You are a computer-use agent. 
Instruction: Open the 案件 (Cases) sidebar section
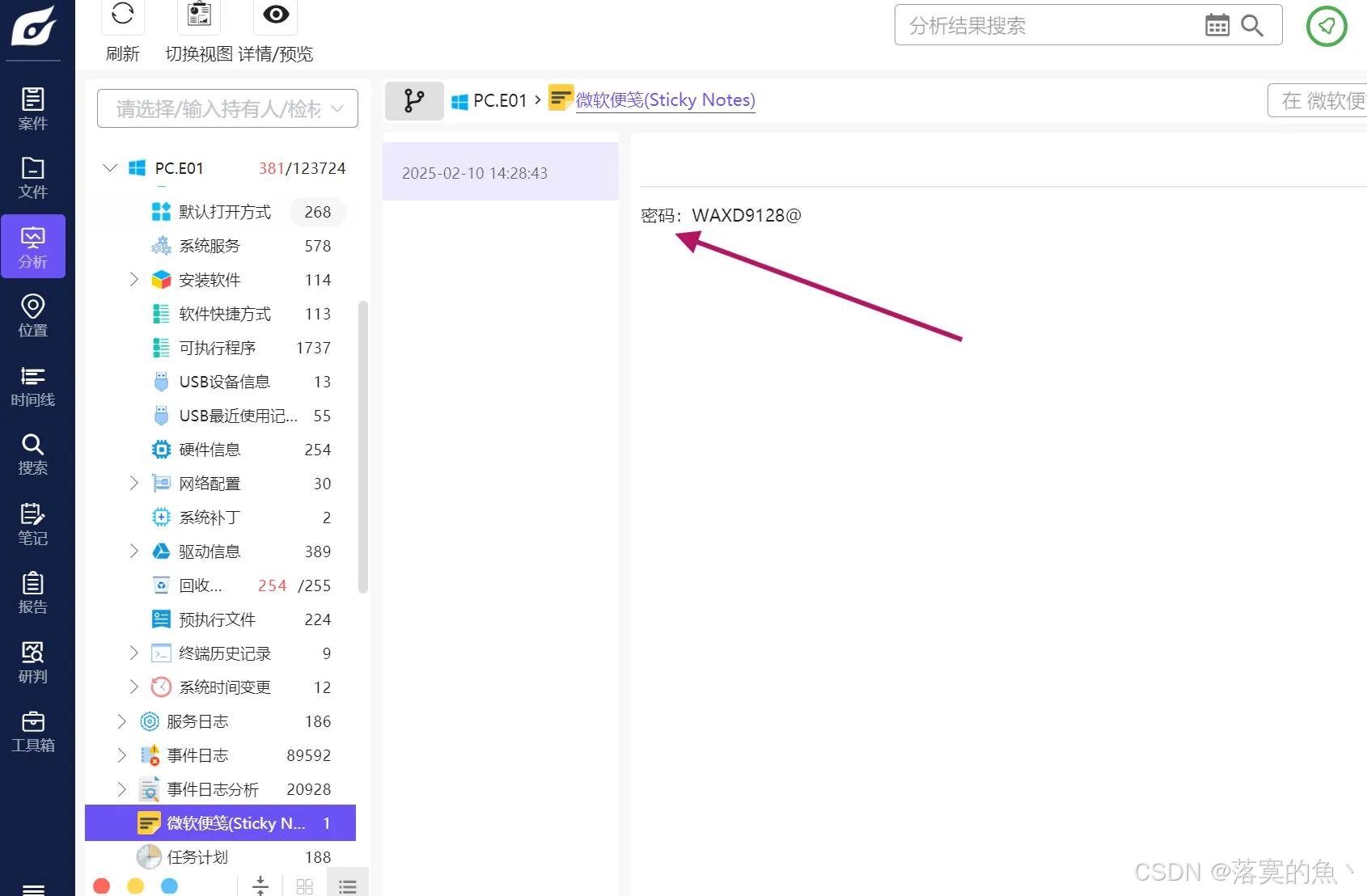33,108
